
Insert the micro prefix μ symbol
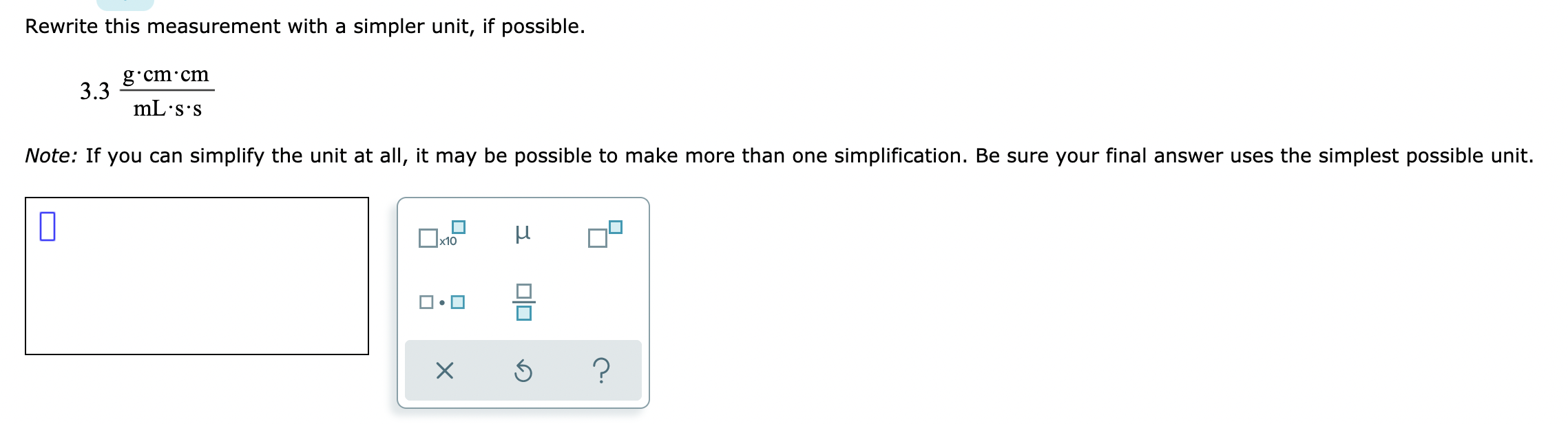click(x=524, y=234)
